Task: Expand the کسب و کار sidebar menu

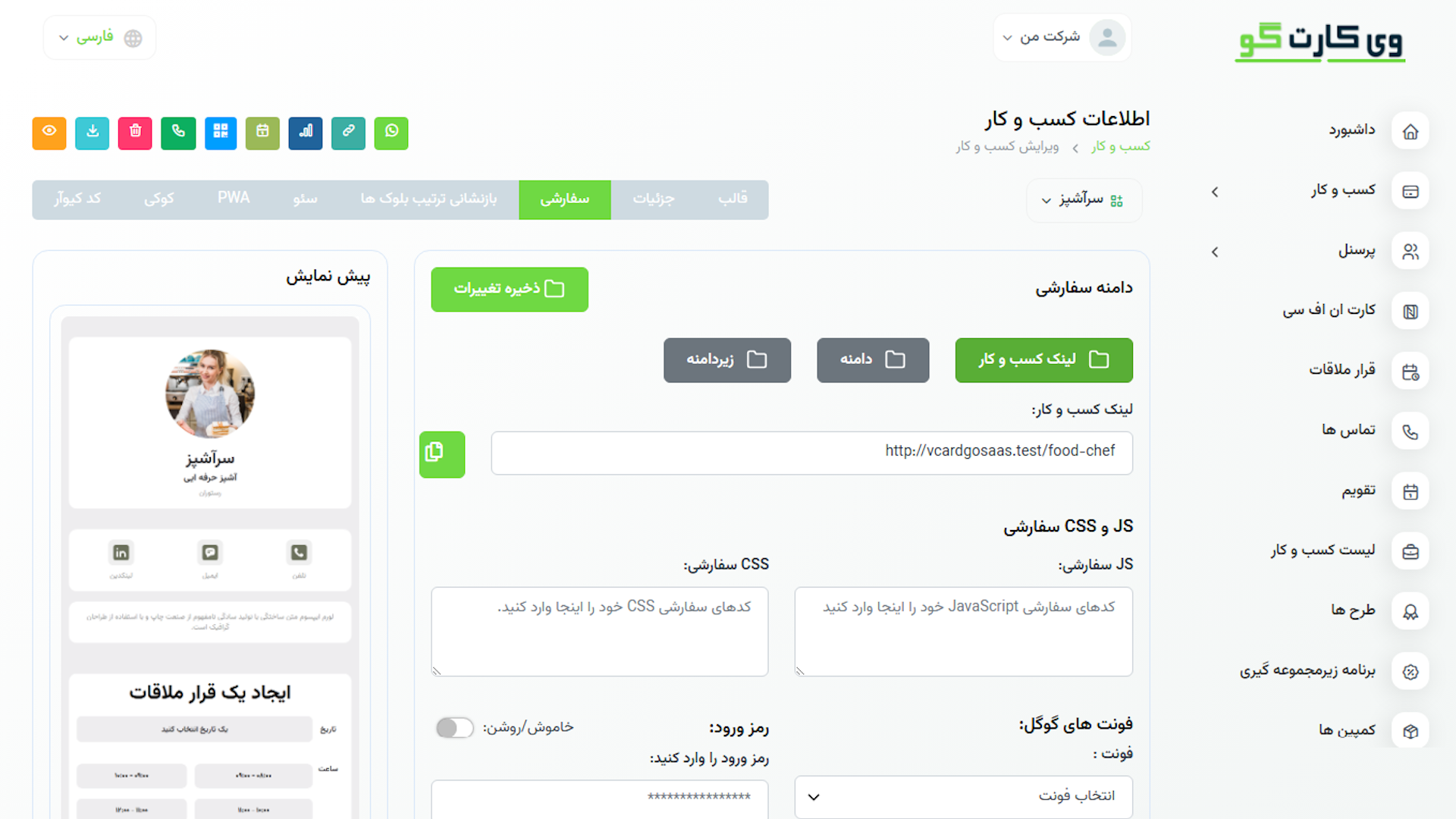Action: pos(1342,190)
